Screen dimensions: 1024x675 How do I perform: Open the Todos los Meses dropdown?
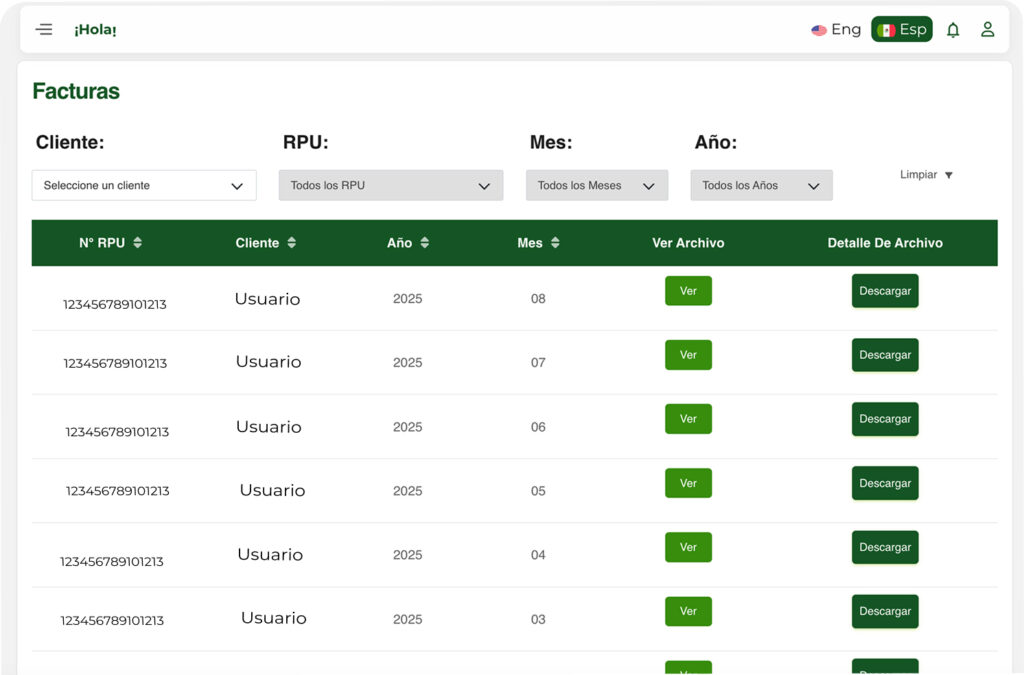point(596,186)
